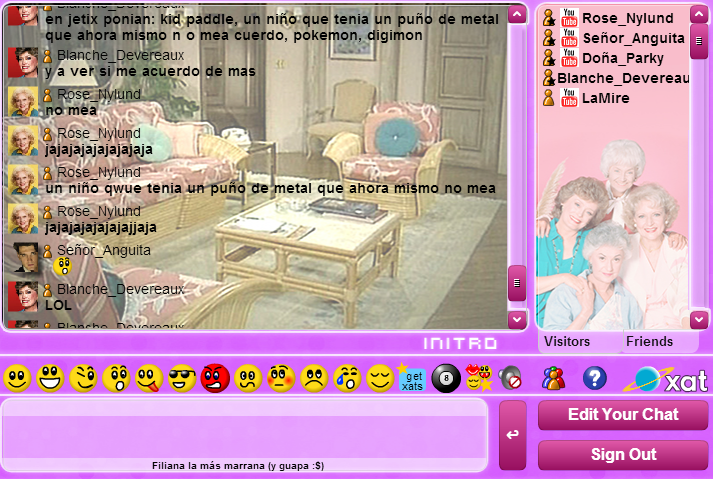Click the 8-ball icon
The height and width of the screenshot is (479, 713).
click(445, 378)
